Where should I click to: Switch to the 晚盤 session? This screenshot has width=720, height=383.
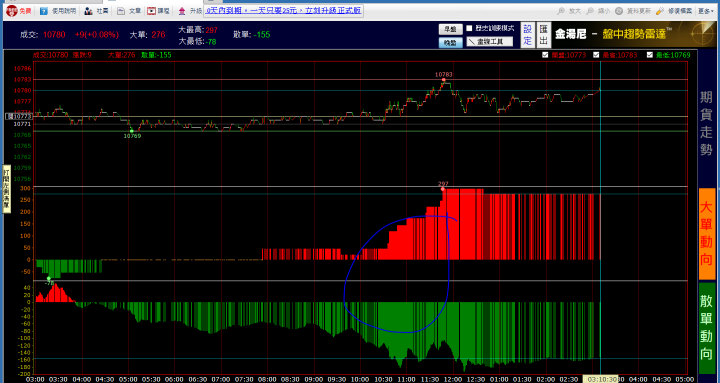[x=450, y=42]
